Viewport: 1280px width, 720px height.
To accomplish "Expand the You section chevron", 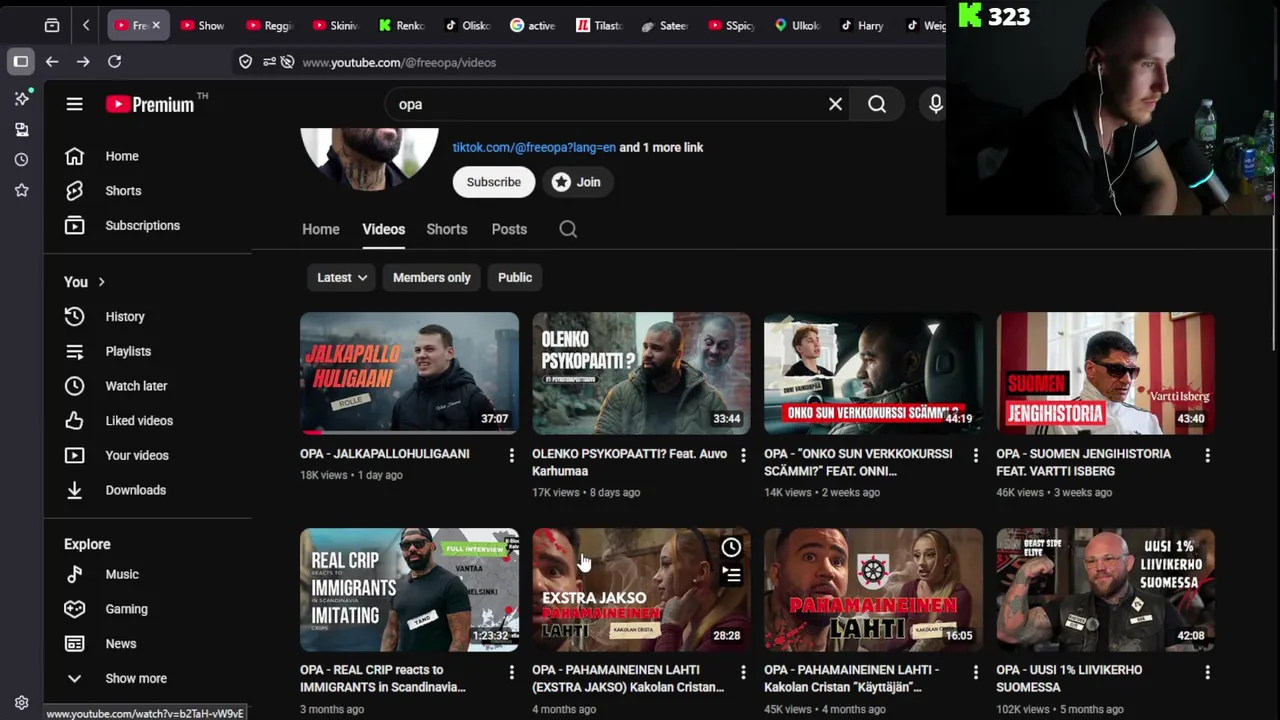I will click(x=101, y=282).
